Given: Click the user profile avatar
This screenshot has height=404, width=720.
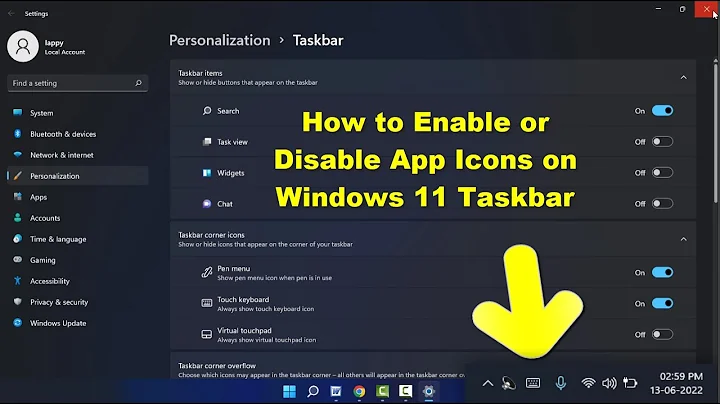Looking at the screenshot, I should tap(22, 46).
